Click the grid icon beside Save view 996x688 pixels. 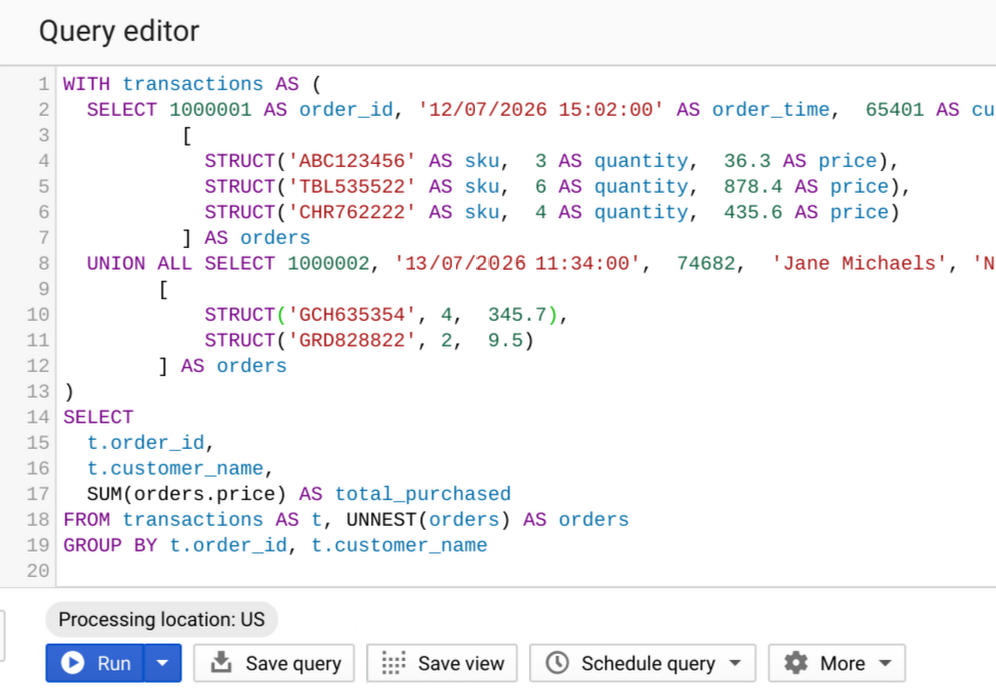coord(393,663)
